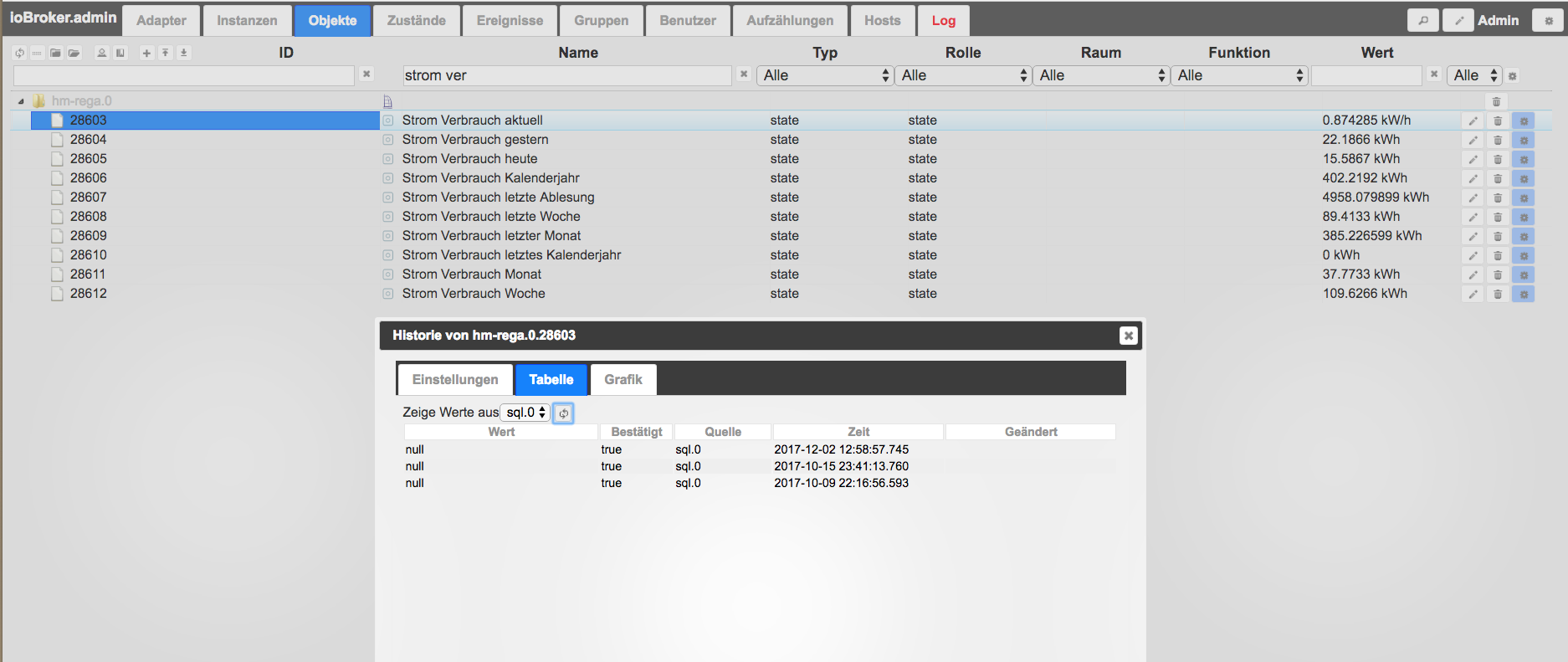
Task: Edit the 'Strom Verbrauch Woche' object
Action: tap(1473, 294)
